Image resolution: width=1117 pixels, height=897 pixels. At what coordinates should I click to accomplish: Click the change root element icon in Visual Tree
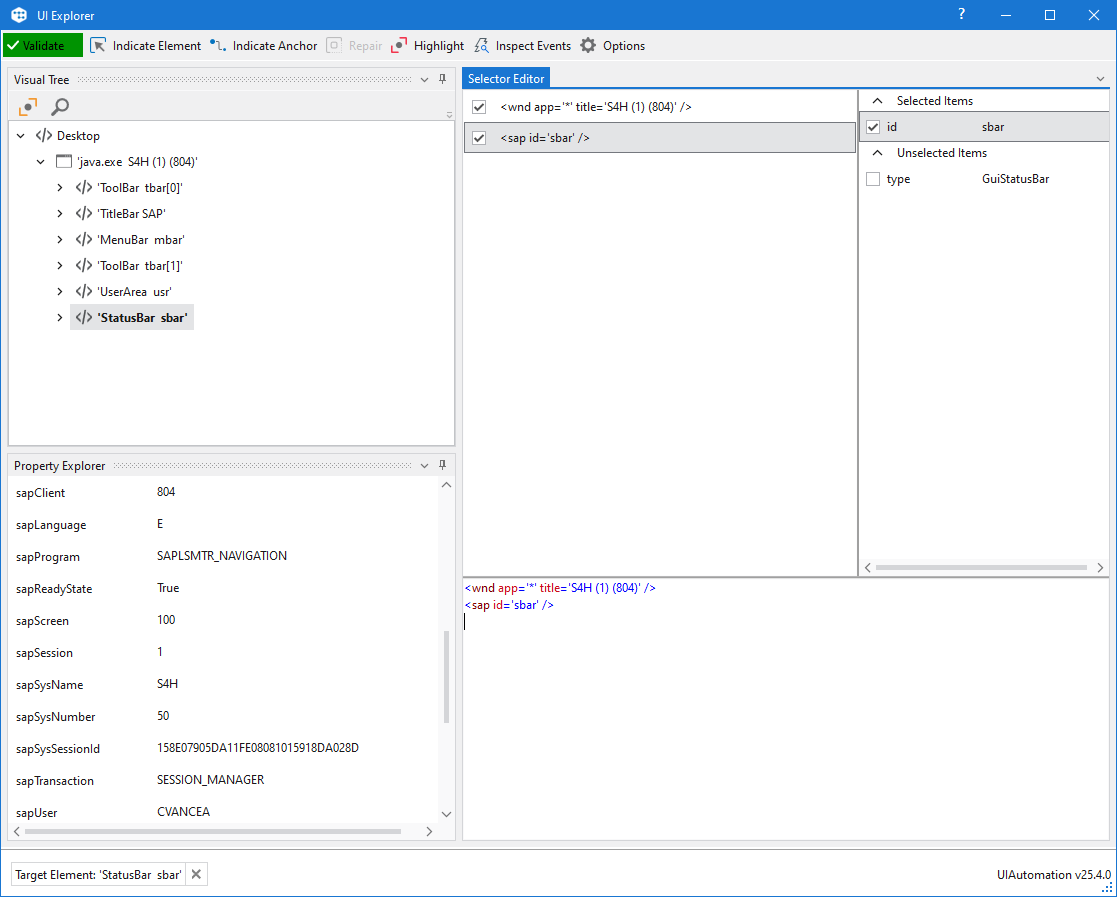[x=27, y=106]
